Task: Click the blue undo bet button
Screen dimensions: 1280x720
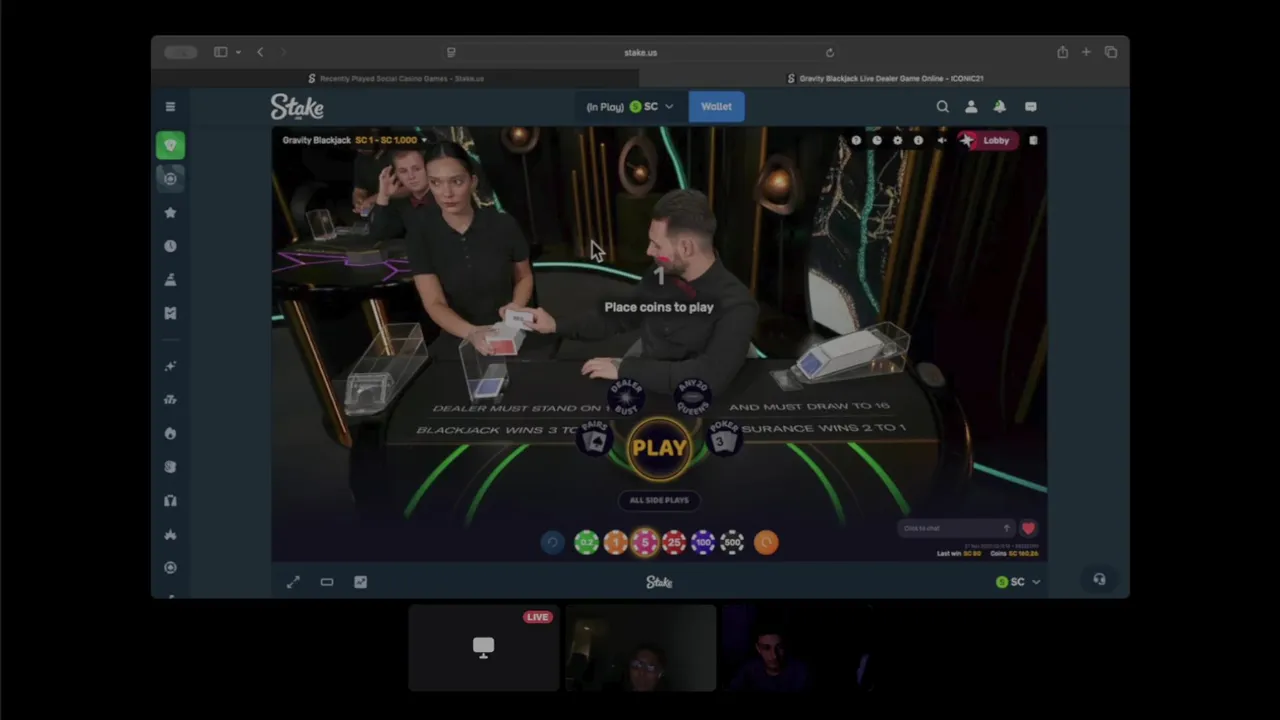Action: click(552, 542)
